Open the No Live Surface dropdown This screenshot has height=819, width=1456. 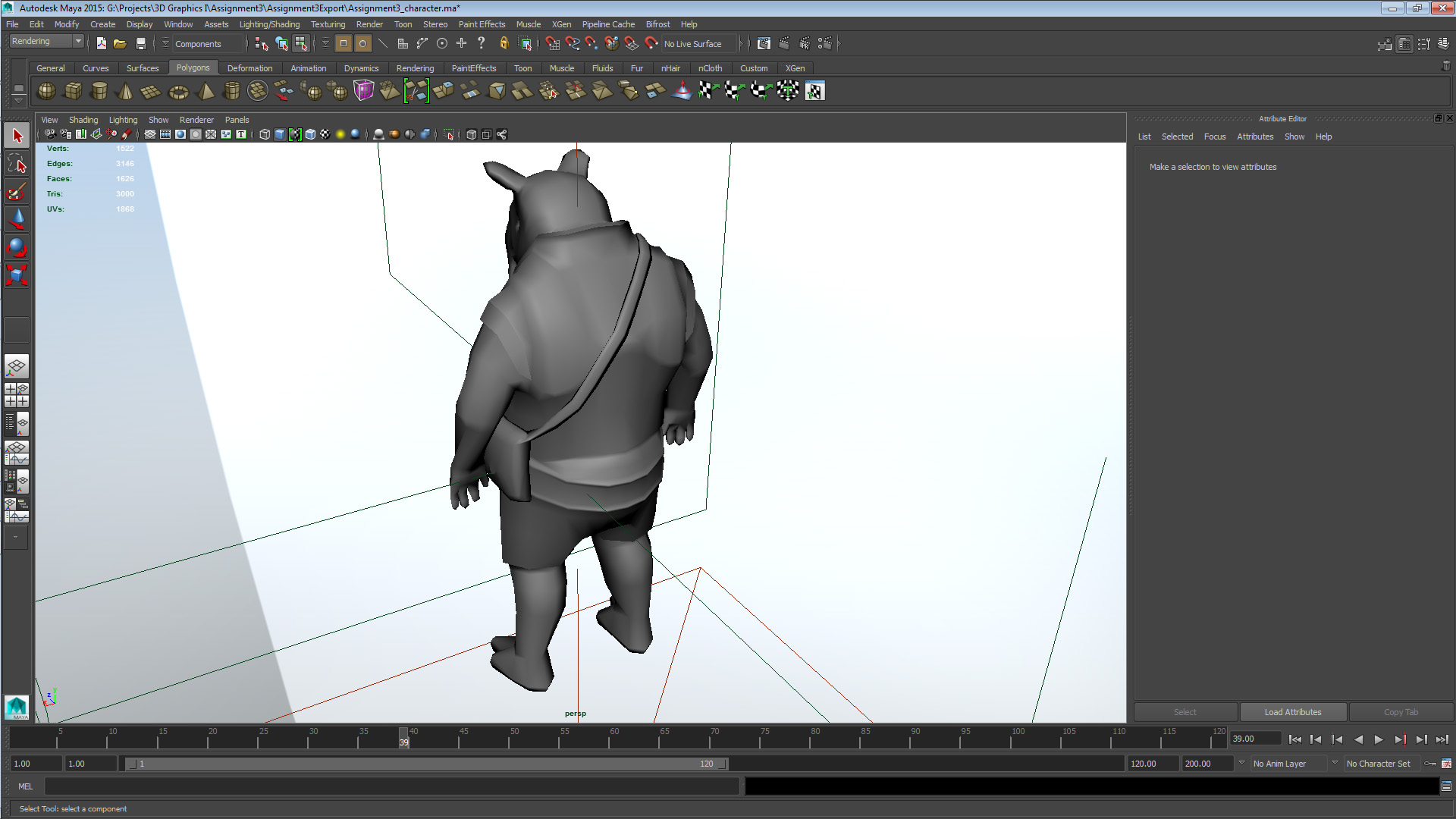pos(695,43)
